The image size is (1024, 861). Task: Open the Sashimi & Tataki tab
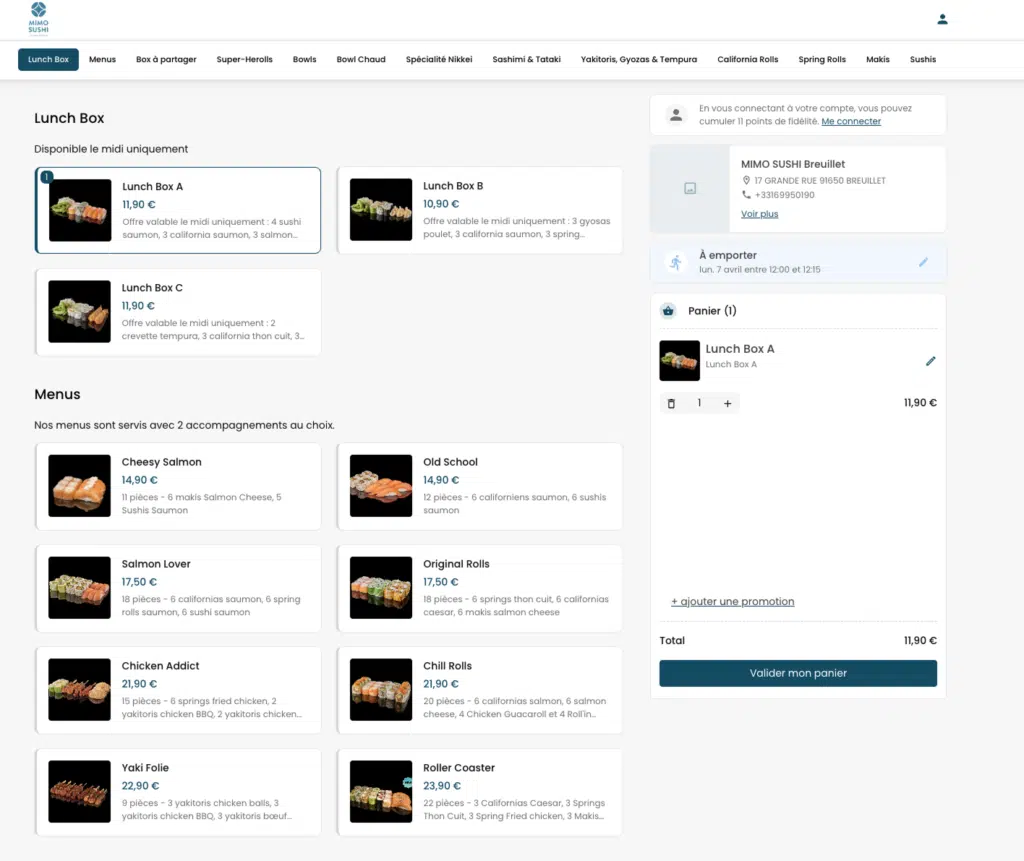(x=526, y=60)
